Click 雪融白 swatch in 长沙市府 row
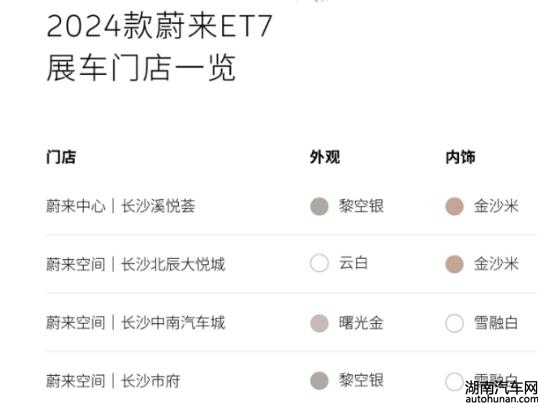The width and height of the screenshot is (544, 408). click(x=454, y=381)
